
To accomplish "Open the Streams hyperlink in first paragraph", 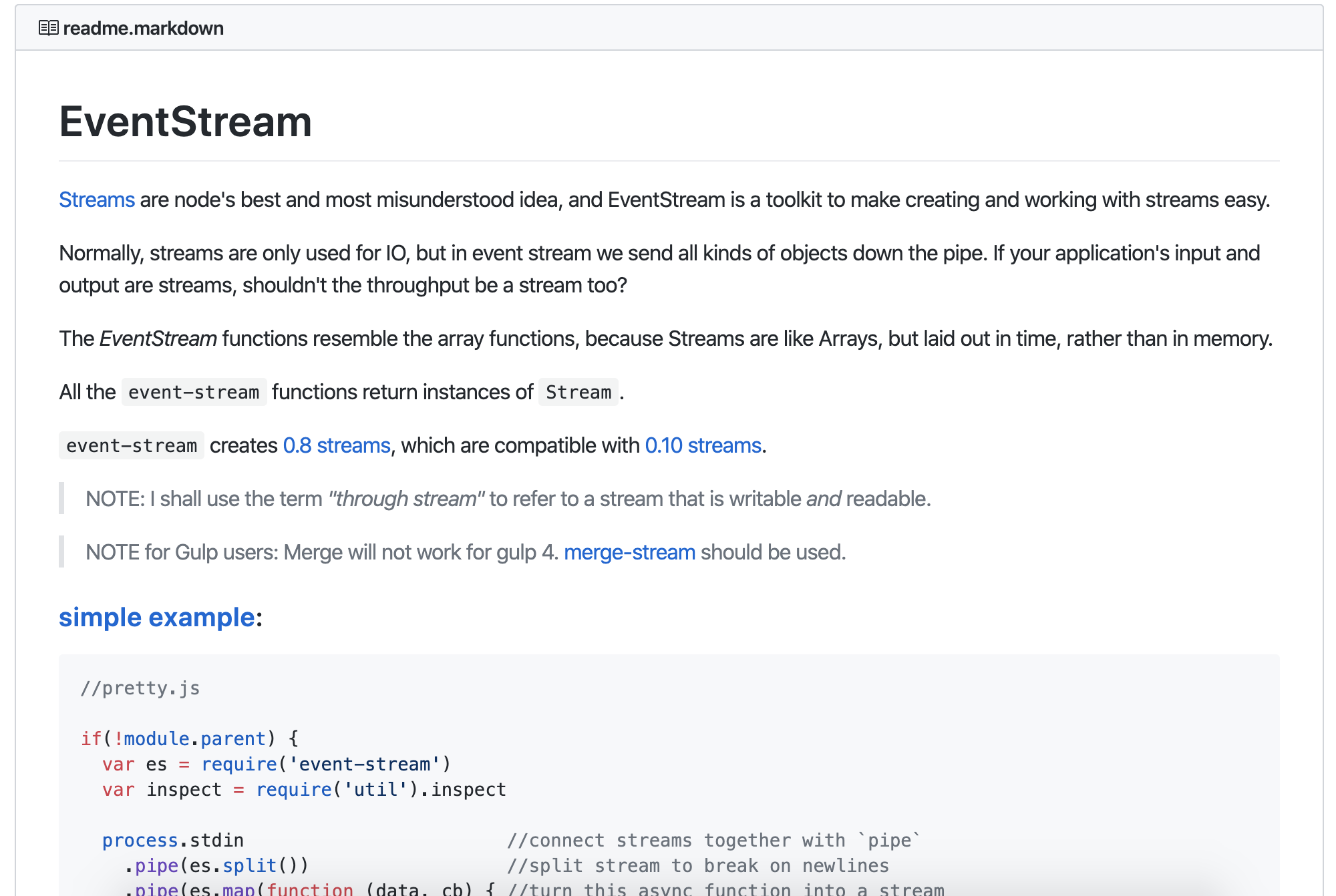I will pyautogui.click(x=97, y=200).
